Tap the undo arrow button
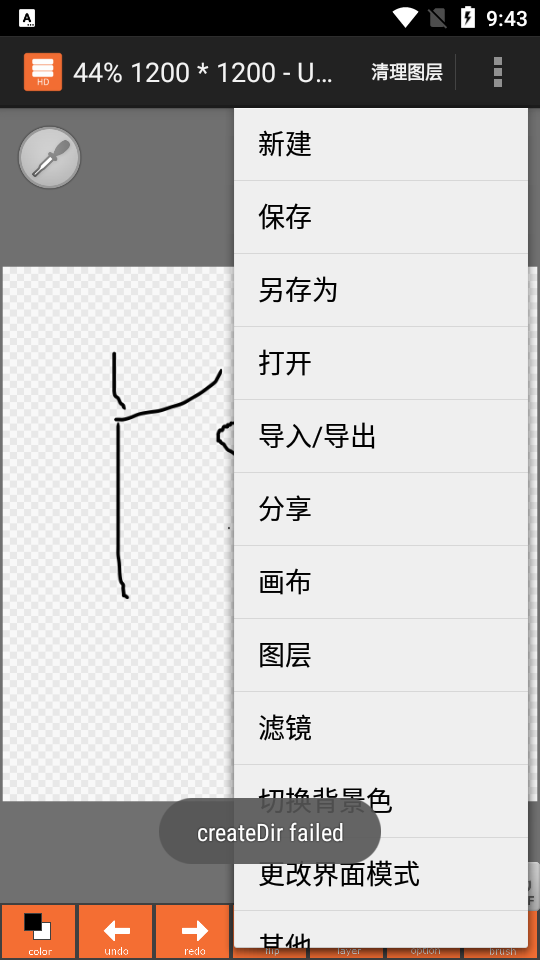Screen dimensions: 540x960 116,932
